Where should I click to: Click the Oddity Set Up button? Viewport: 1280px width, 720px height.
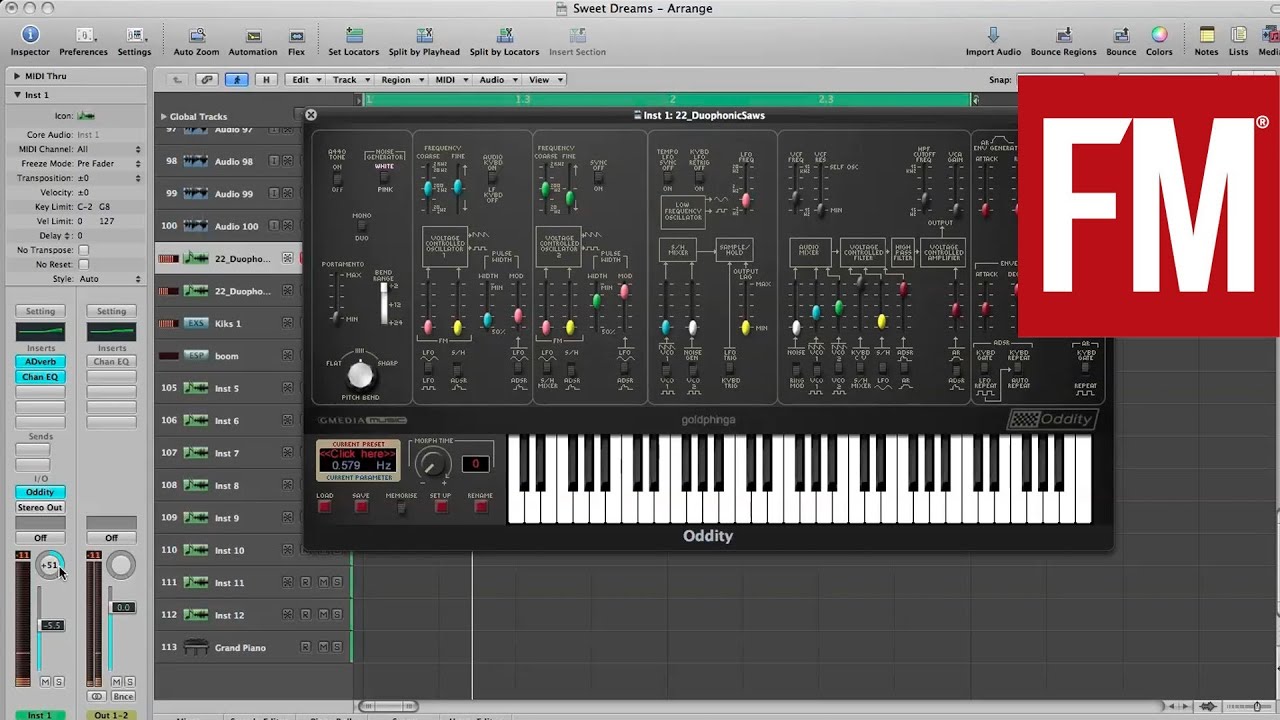tap(441, 507)
